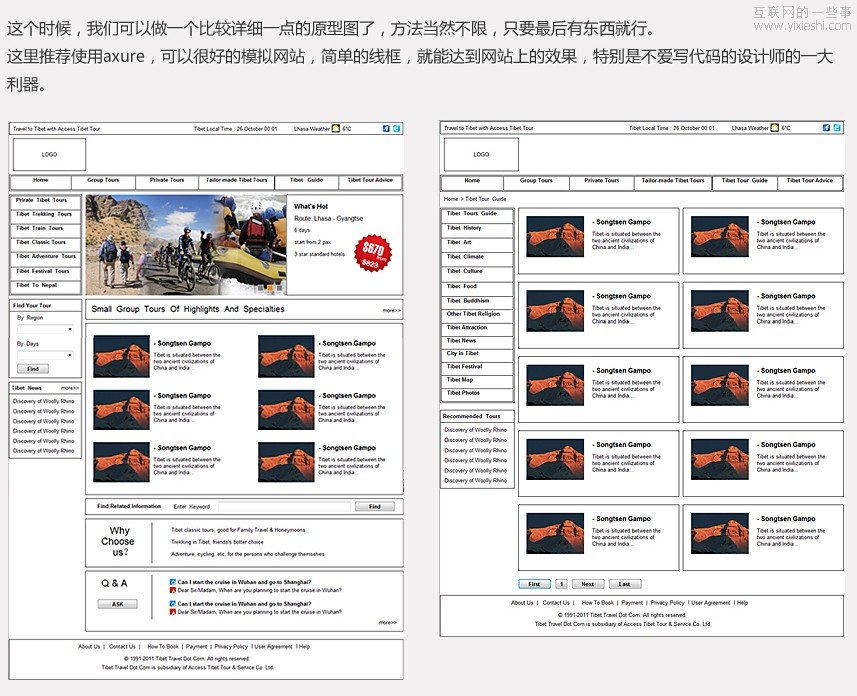Select Tibet Trekking Tours in the left sidebar
The width and height of the screenshot is (857, 696).
tap(44, 213)
